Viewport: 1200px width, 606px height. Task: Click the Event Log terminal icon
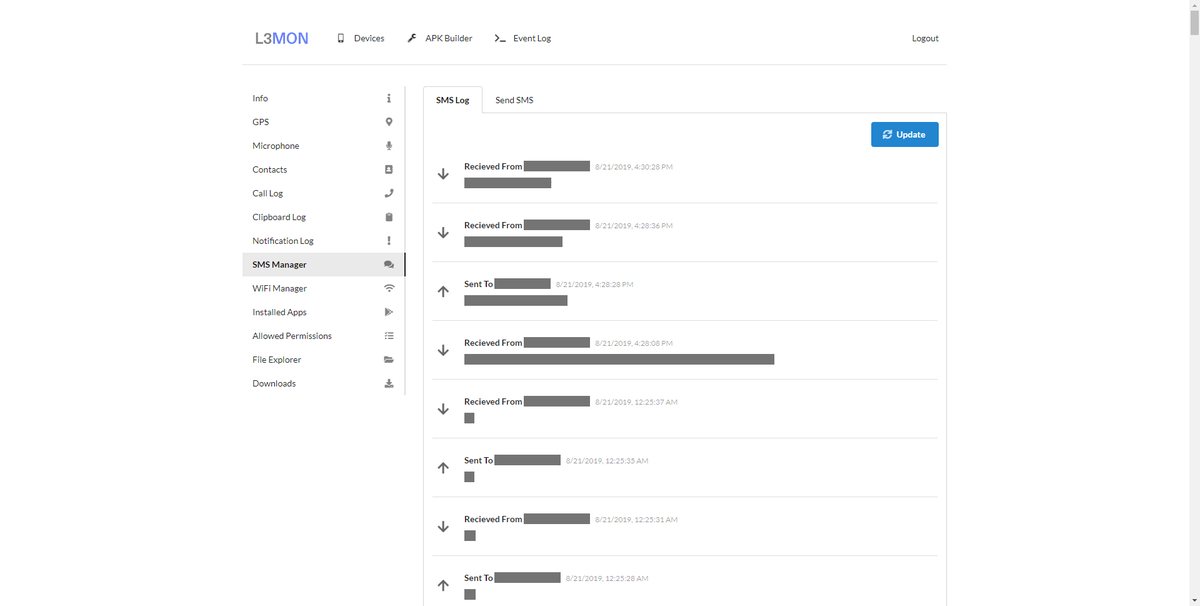click(499, 38)
